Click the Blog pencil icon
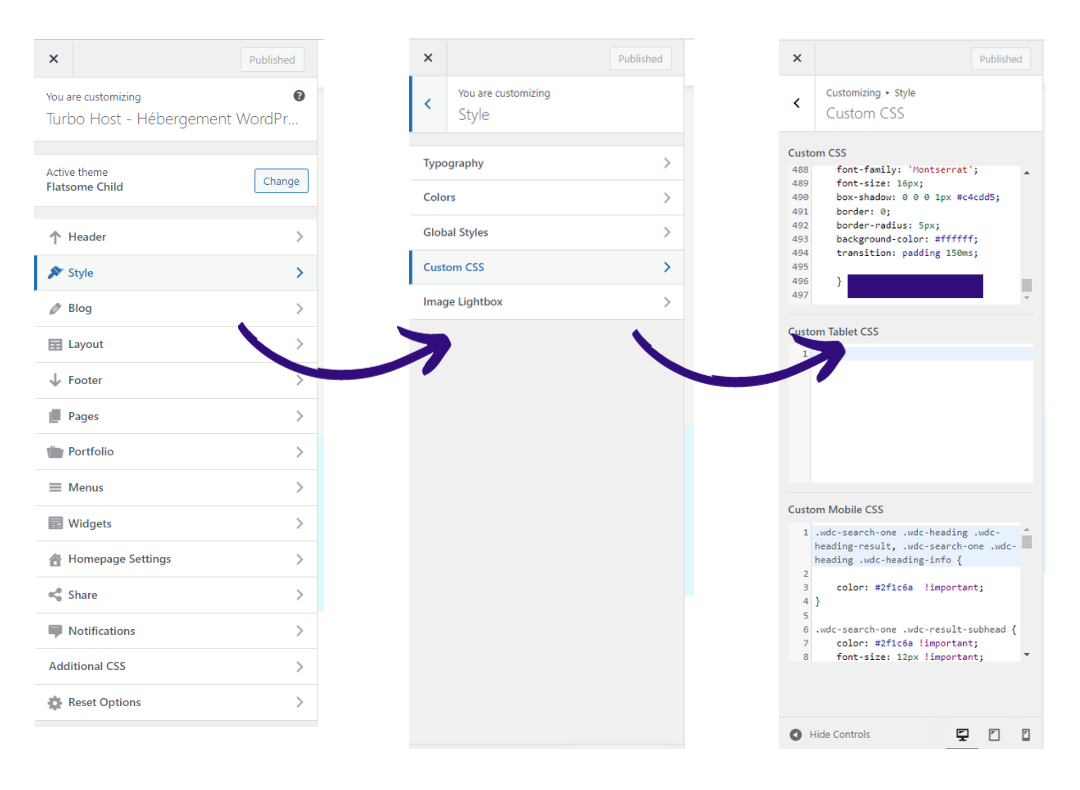 point(55,309)
